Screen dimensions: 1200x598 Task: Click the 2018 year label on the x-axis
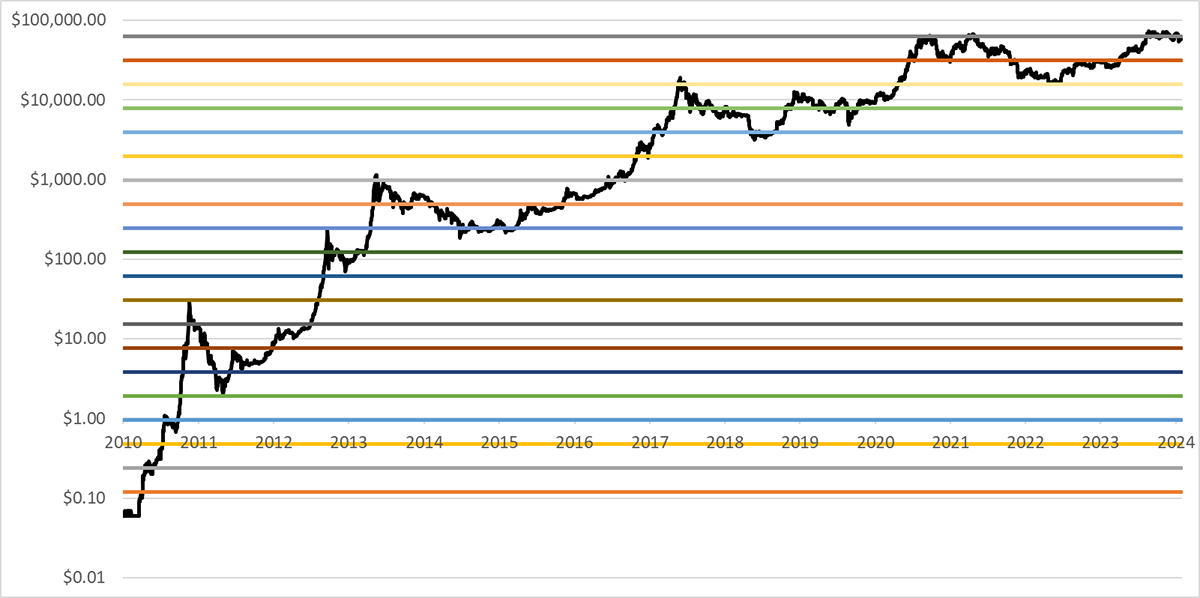click(725, 441)
